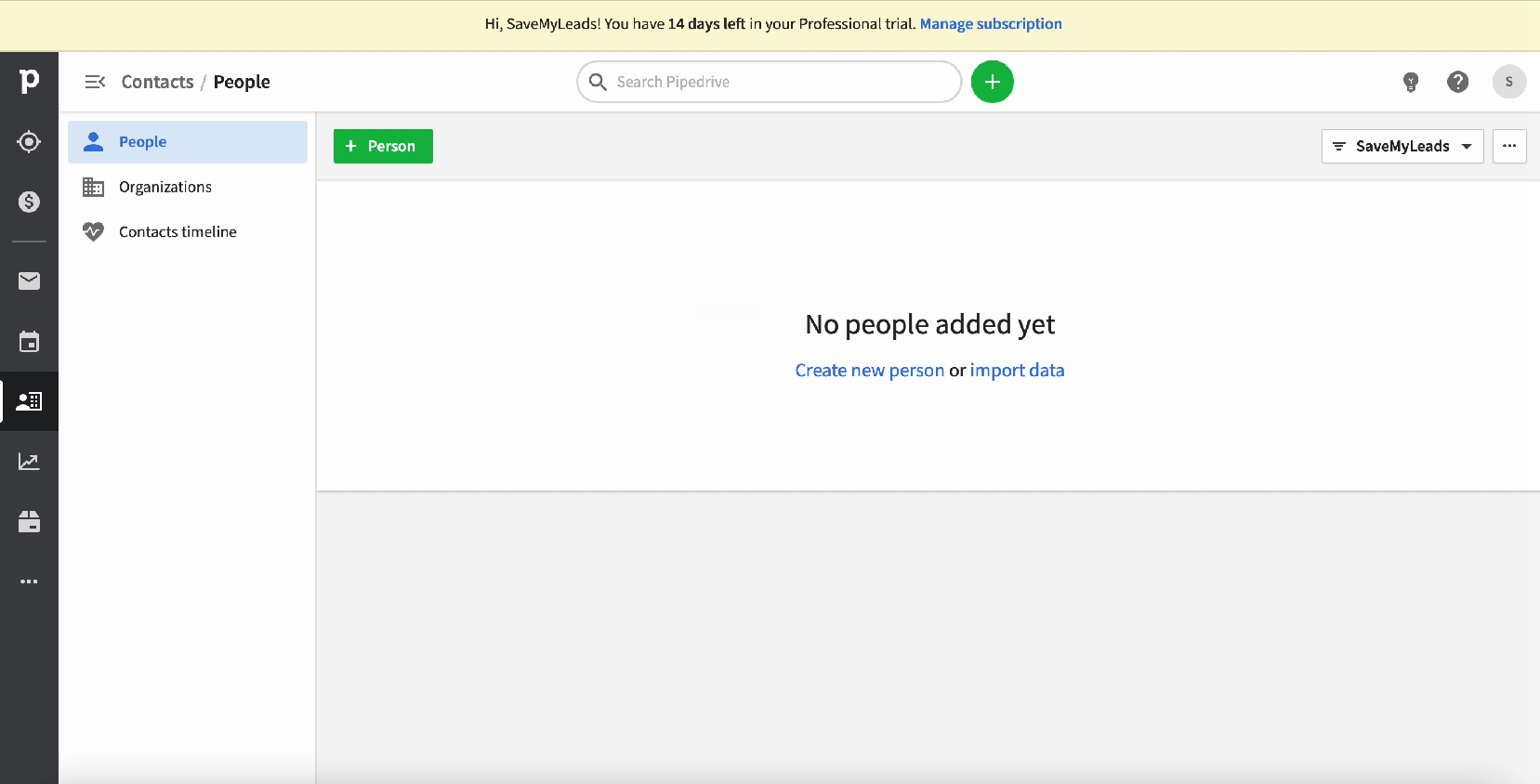The width and height of the screenshot is (1540, 784).
Task: Click the Create new person link
Action: 869,370
